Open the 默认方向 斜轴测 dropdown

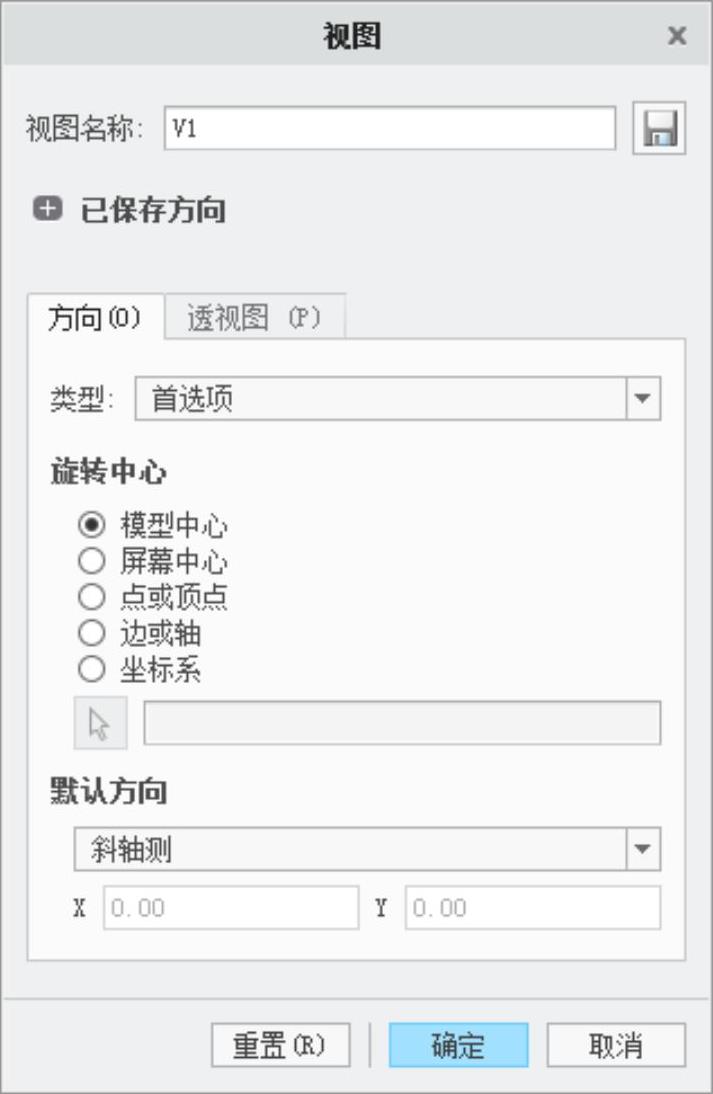(x=642, y=849)
